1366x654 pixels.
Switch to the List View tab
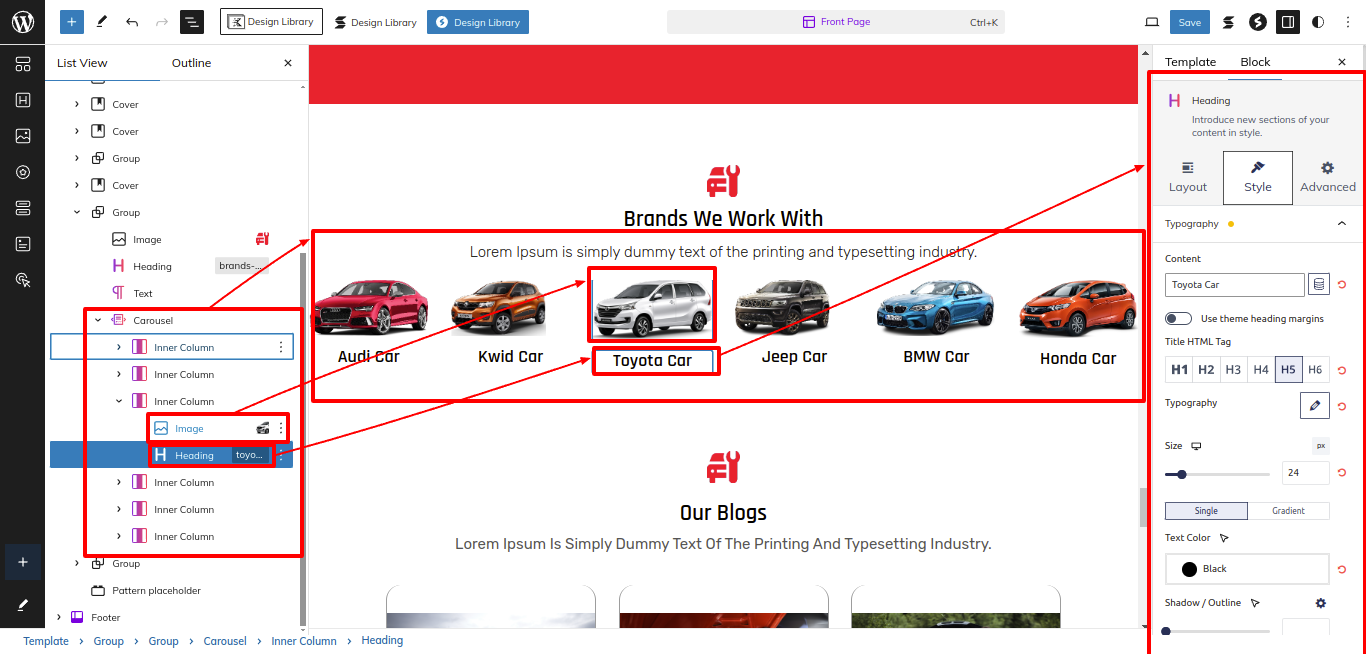[82, 63]
